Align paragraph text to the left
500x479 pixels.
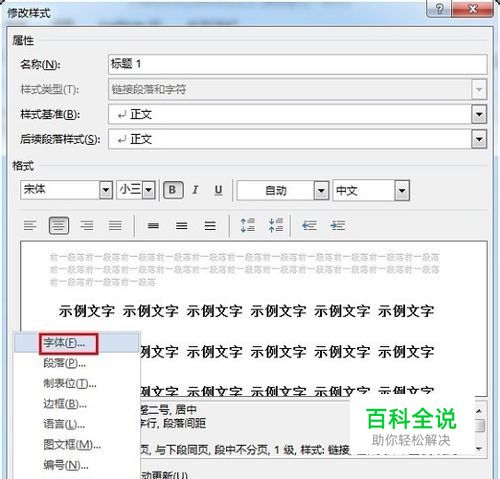pos(30,226)
